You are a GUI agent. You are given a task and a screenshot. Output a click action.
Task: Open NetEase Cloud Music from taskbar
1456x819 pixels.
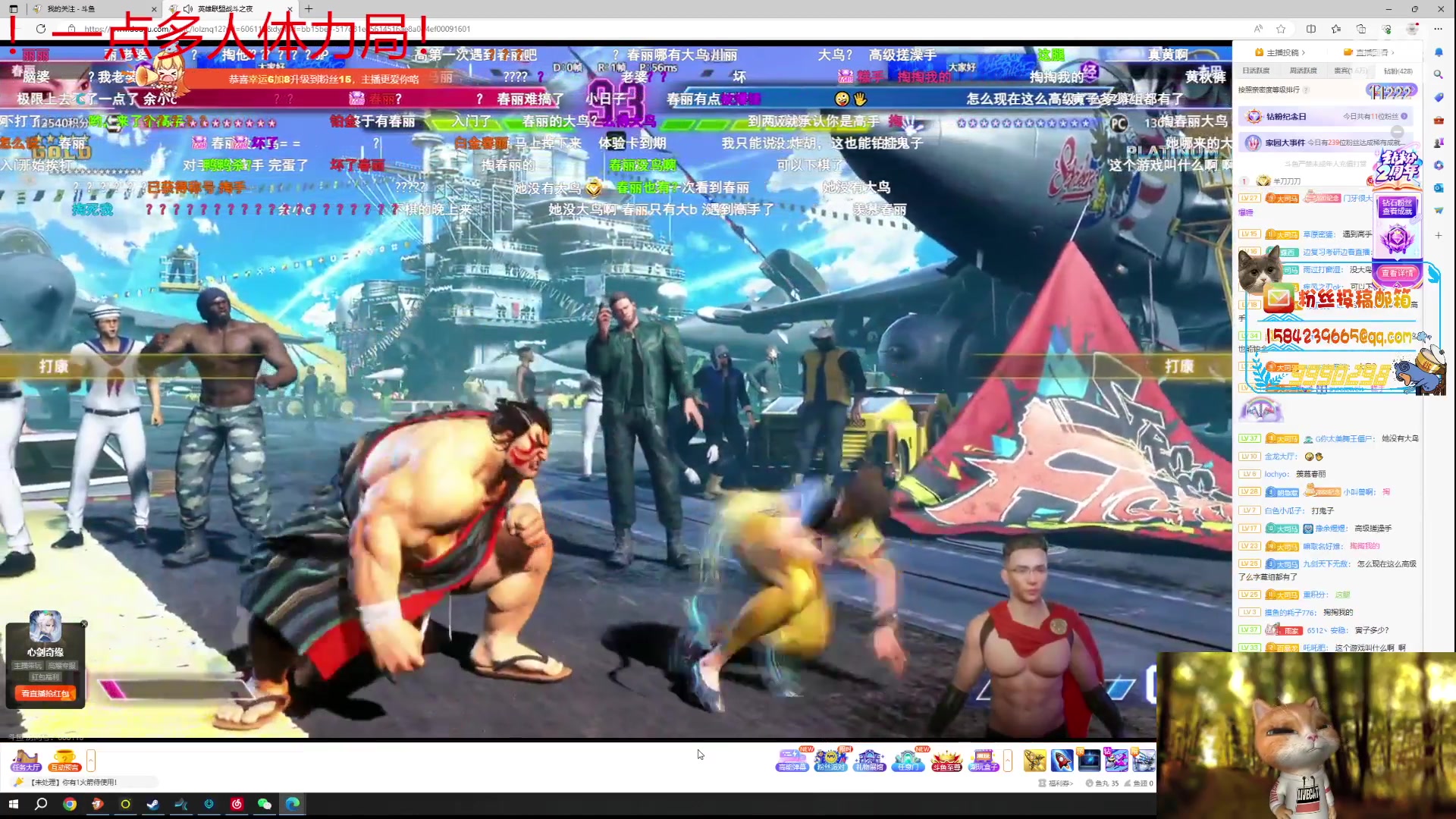pos(237,804)
